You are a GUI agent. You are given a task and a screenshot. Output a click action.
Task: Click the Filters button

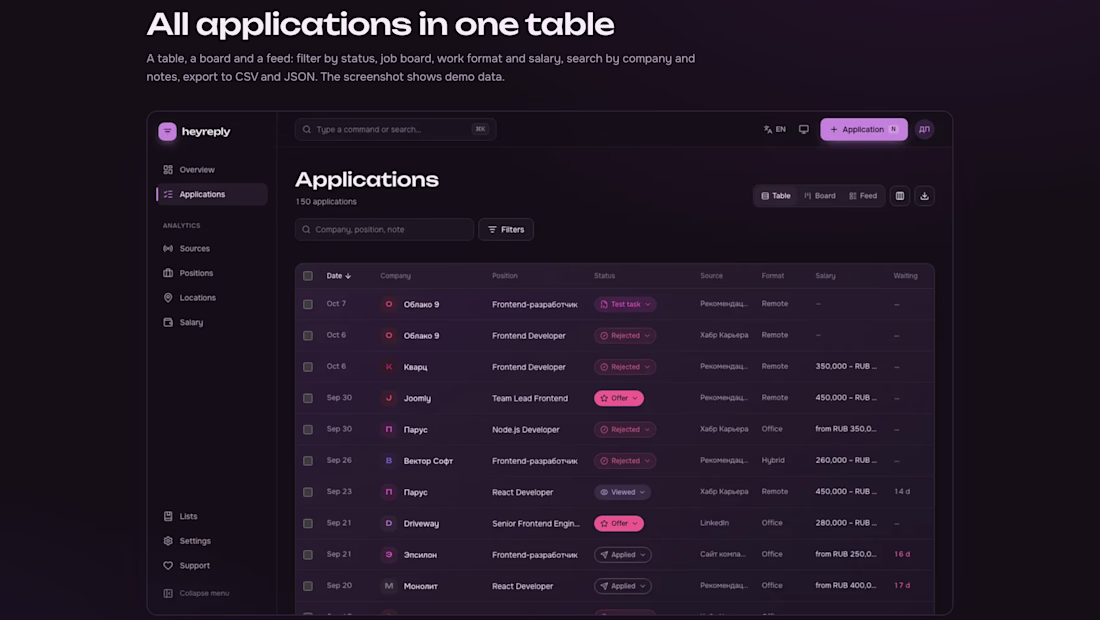[x=506, y=230]
